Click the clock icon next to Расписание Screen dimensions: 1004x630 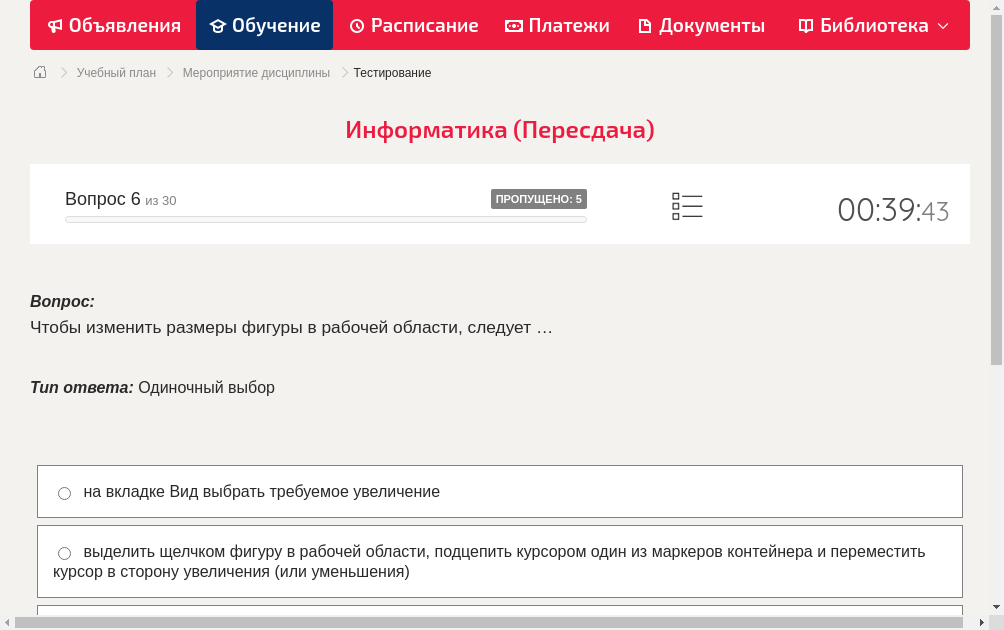pyautogui.click(x=356, y=25)
